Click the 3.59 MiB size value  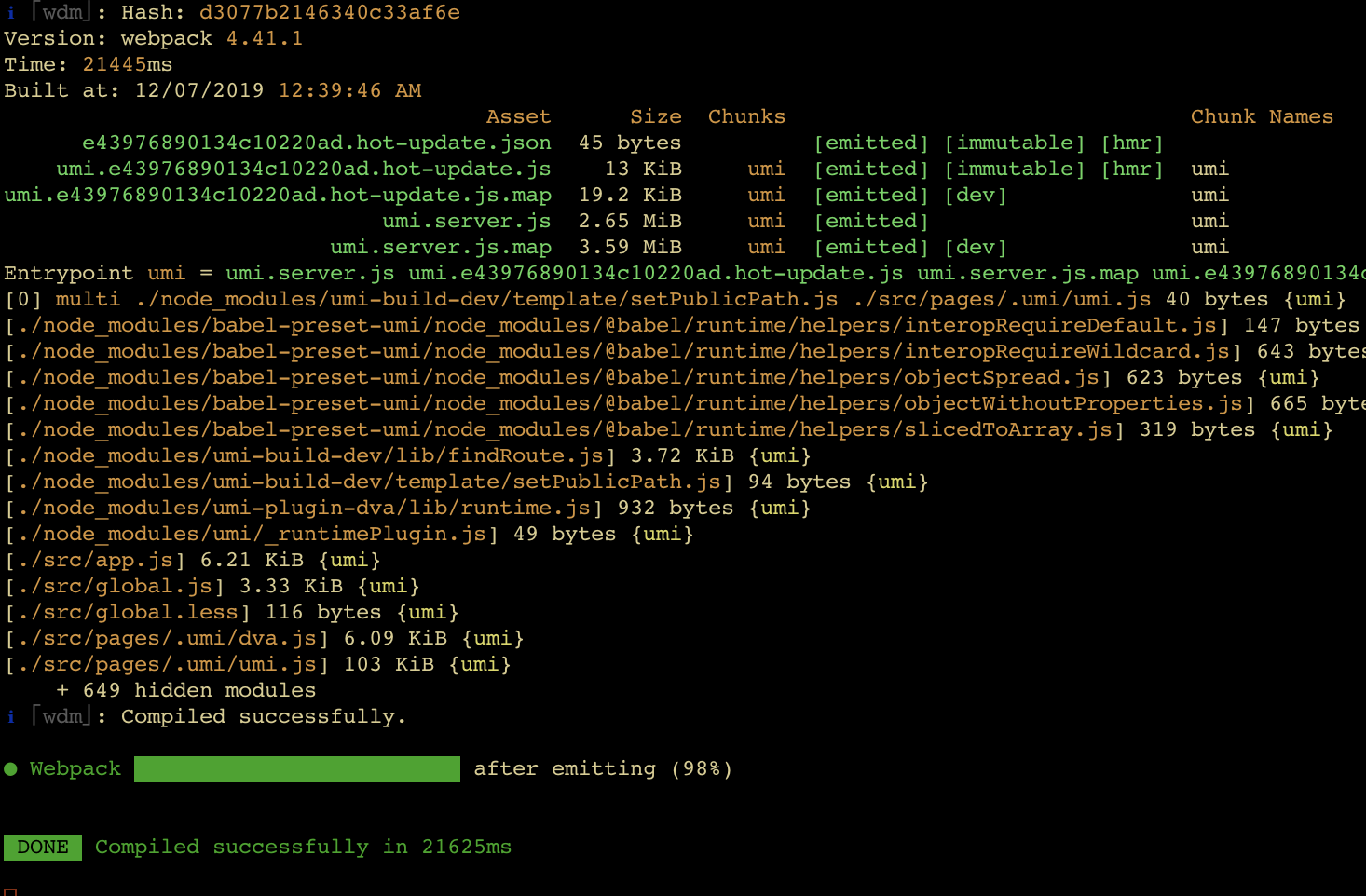(x=630, y=248)
